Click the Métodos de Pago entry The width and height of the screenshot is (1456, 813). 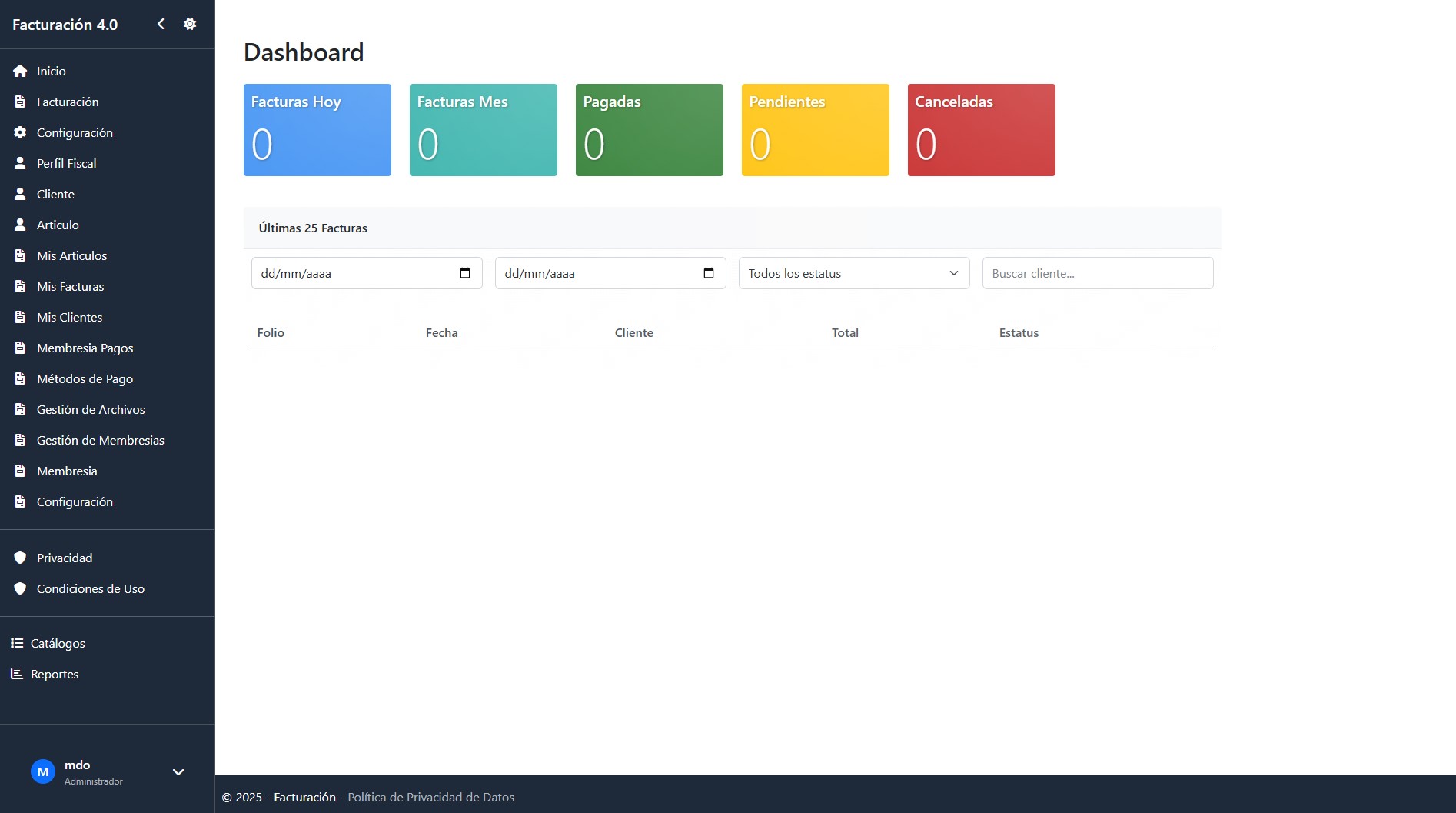(x=84, y=378)
